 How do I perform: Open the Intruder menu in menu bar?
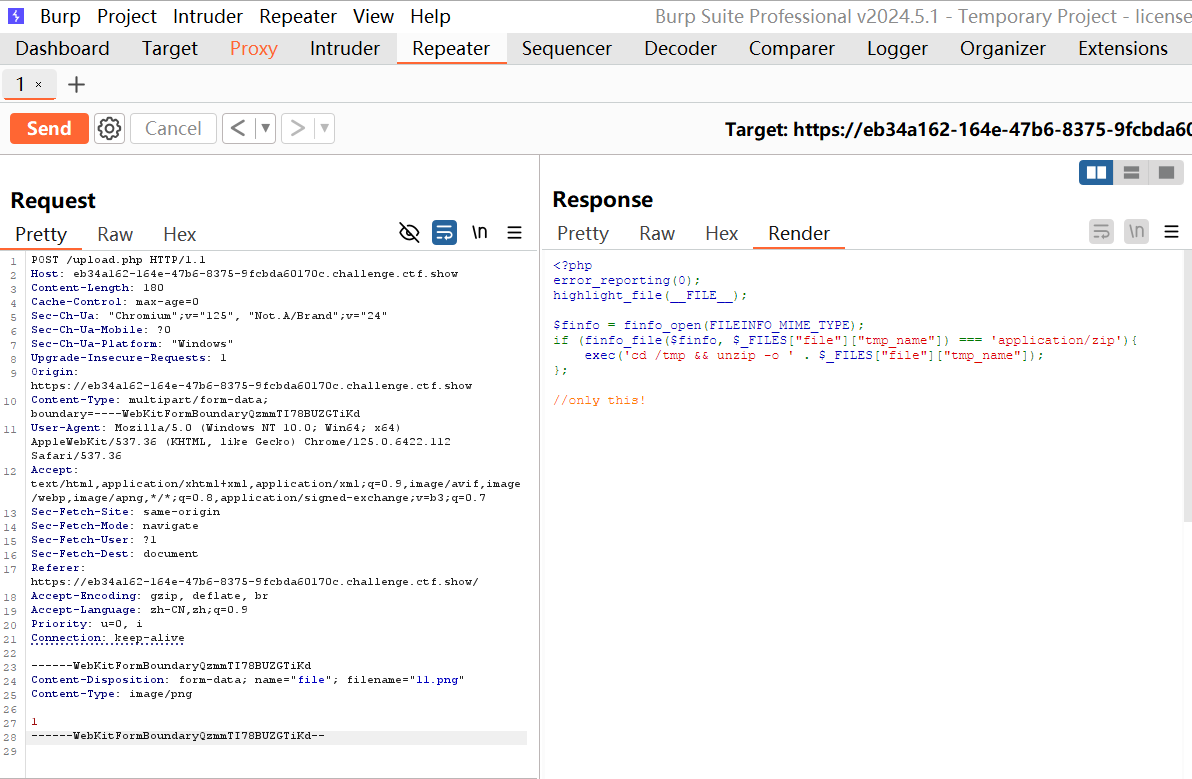208,16
